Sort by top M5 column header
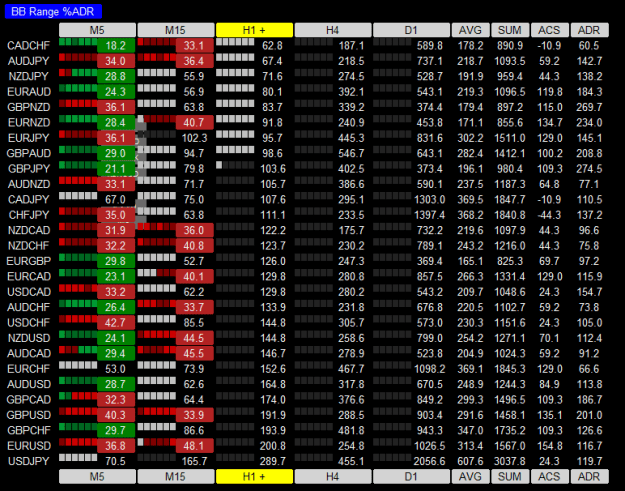 click(97, 30)
